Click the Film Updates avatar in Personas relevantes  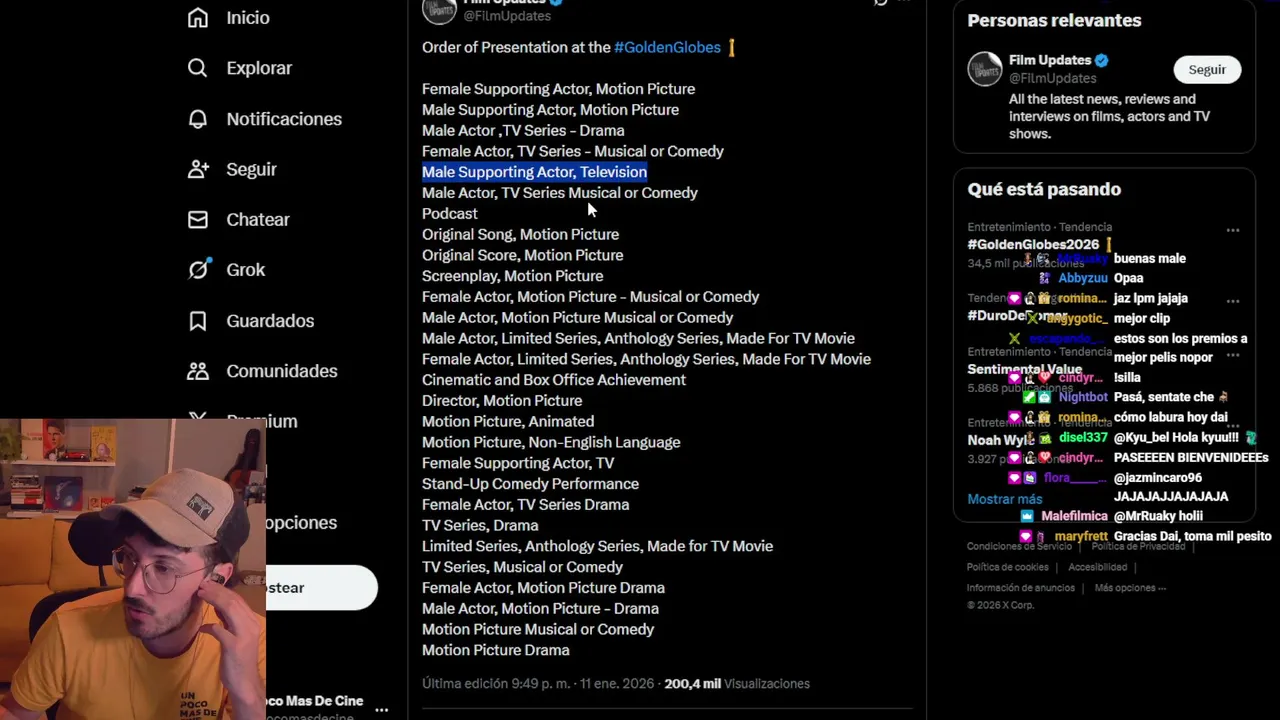985,69
